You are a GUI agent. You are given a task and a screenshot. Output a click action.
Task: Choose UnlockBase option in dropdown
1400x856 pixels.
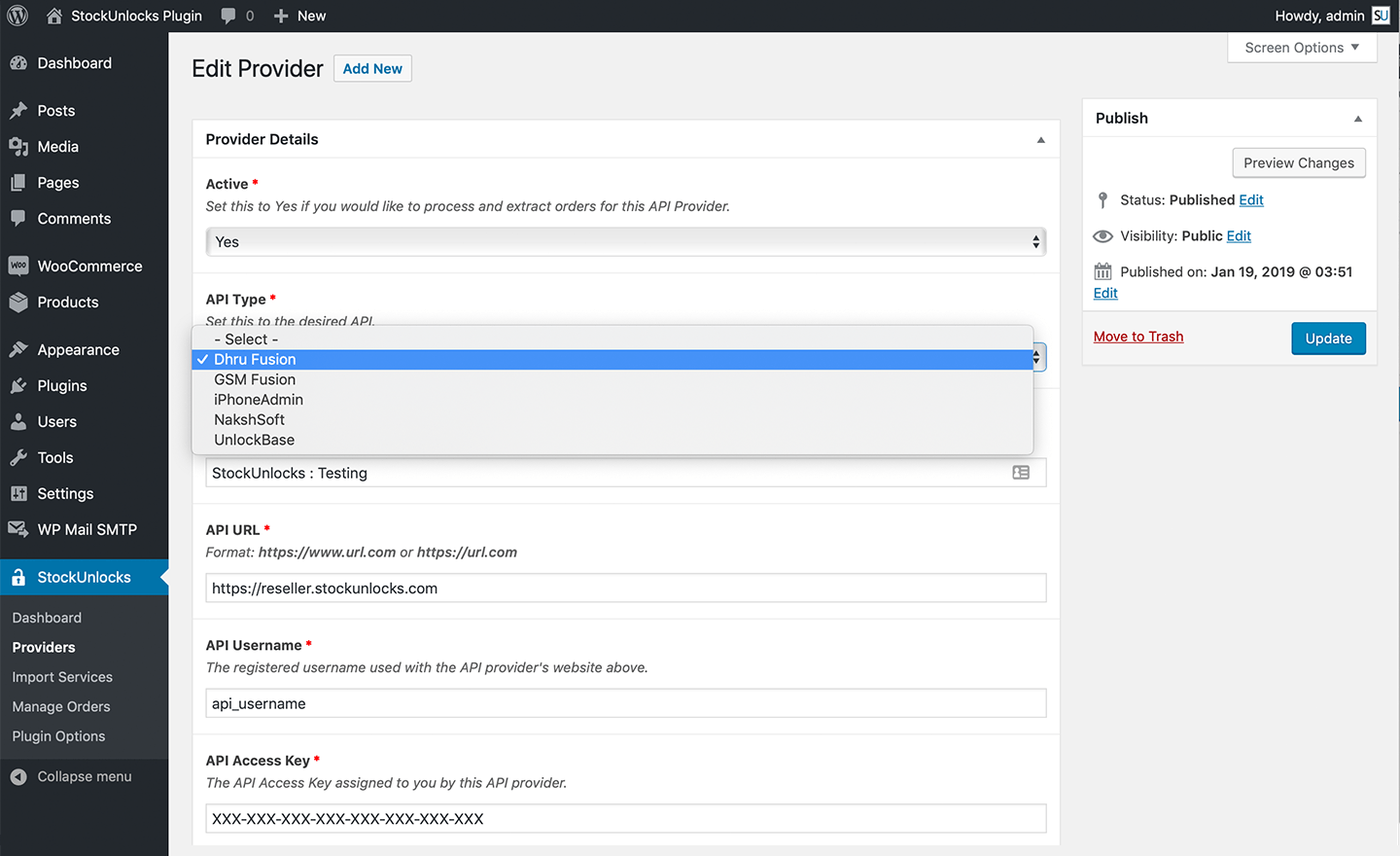pos(254,440)
